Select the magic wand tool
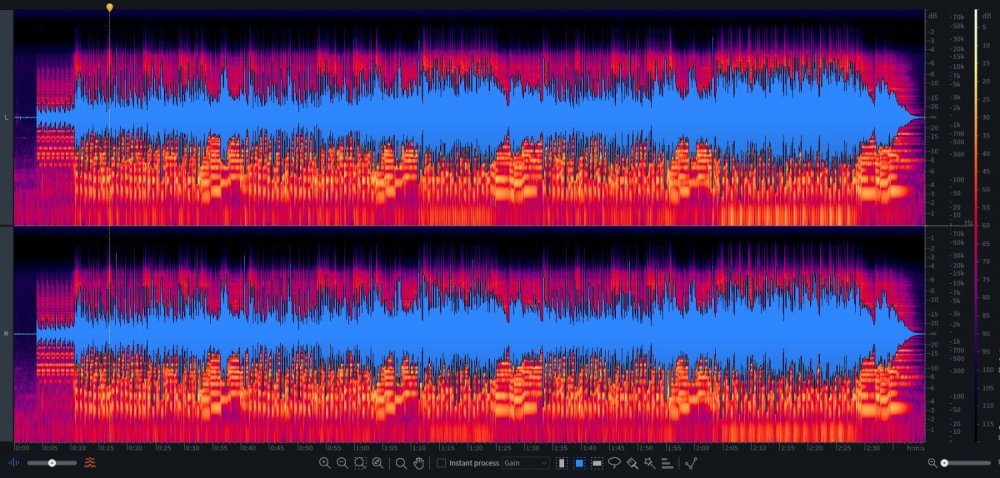The image size is (1000, 478). pyautogui.click(x=649, y=463)
